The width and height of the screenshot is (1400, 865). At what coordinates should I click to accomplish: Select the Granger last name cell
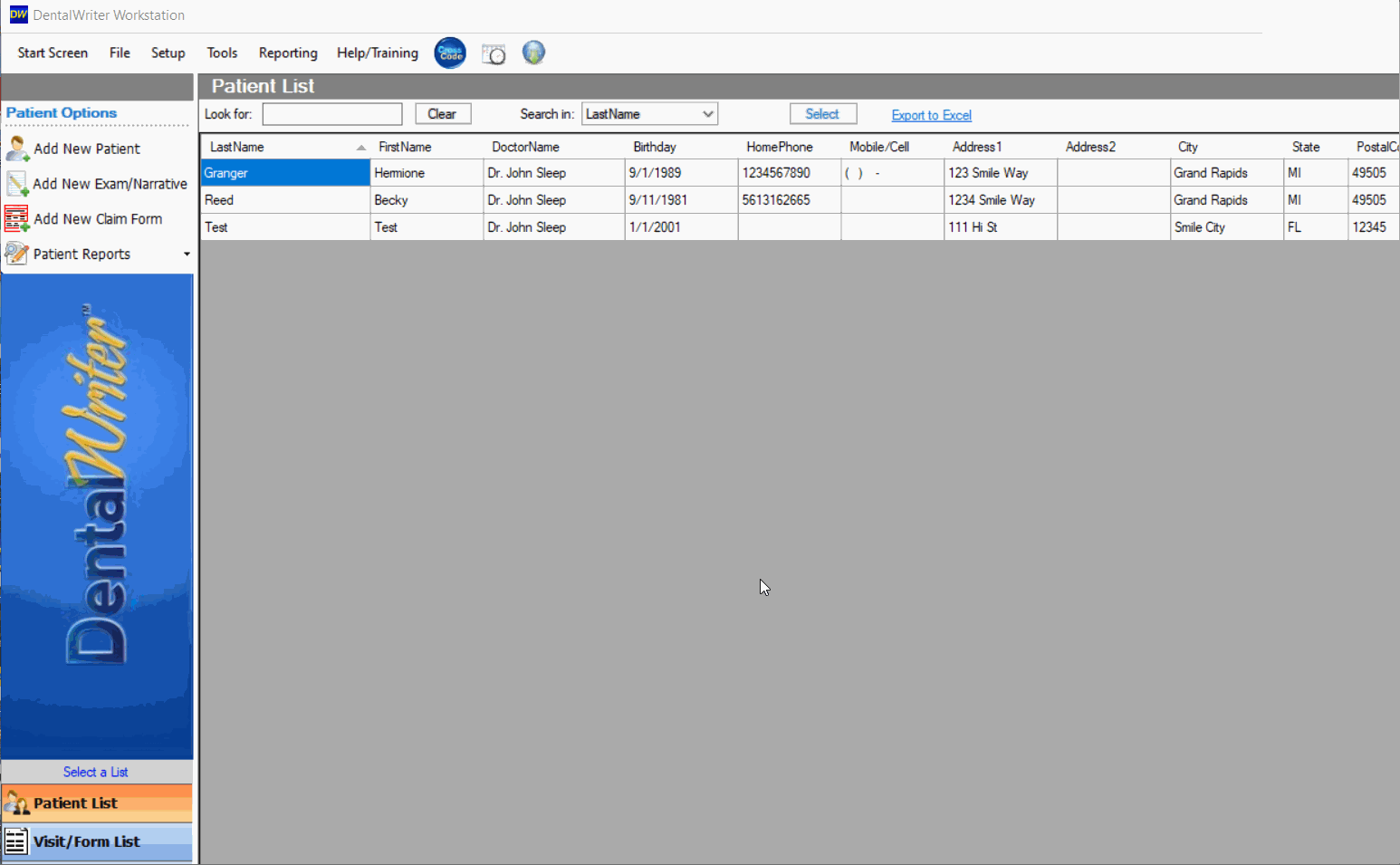tap(285, 173)
